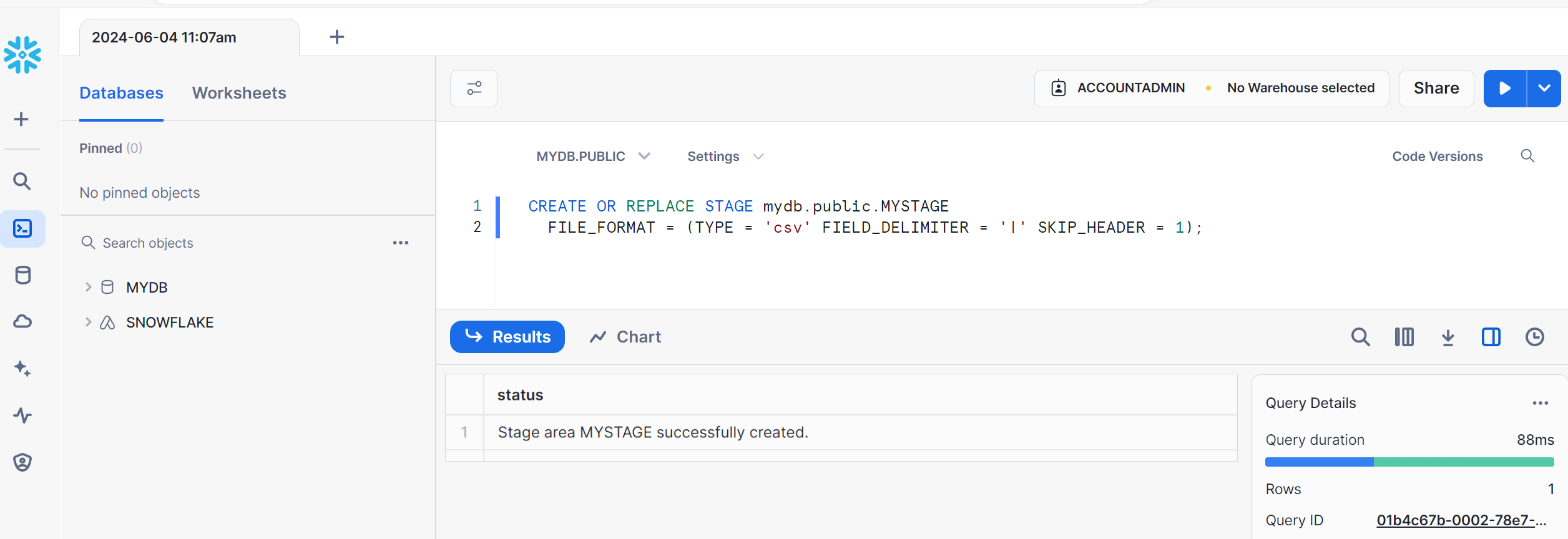Screen dimensions: 1568x539
Task: Open the Monitoring activity pulse icon
Action: coord(22,415)
